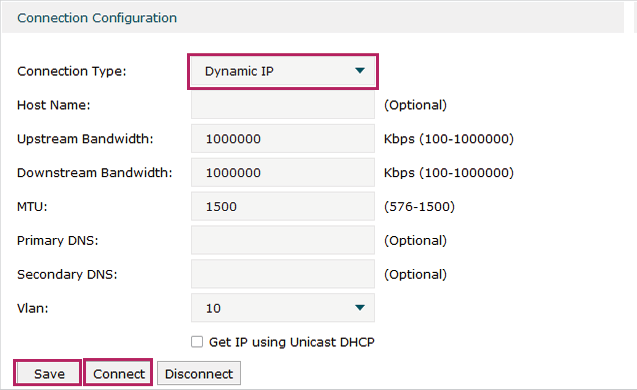
Task: Click the Save button
Action: [48, 373]
